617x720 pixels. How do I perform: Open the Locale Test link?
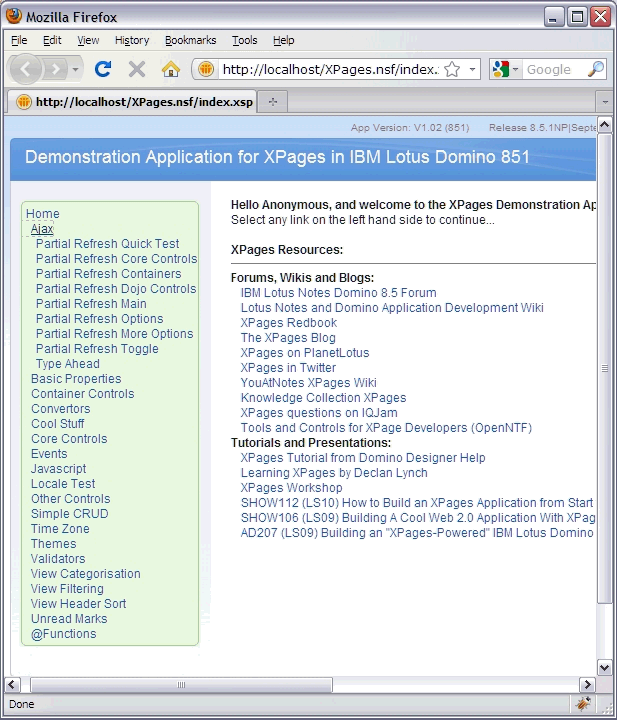point(63,484)
